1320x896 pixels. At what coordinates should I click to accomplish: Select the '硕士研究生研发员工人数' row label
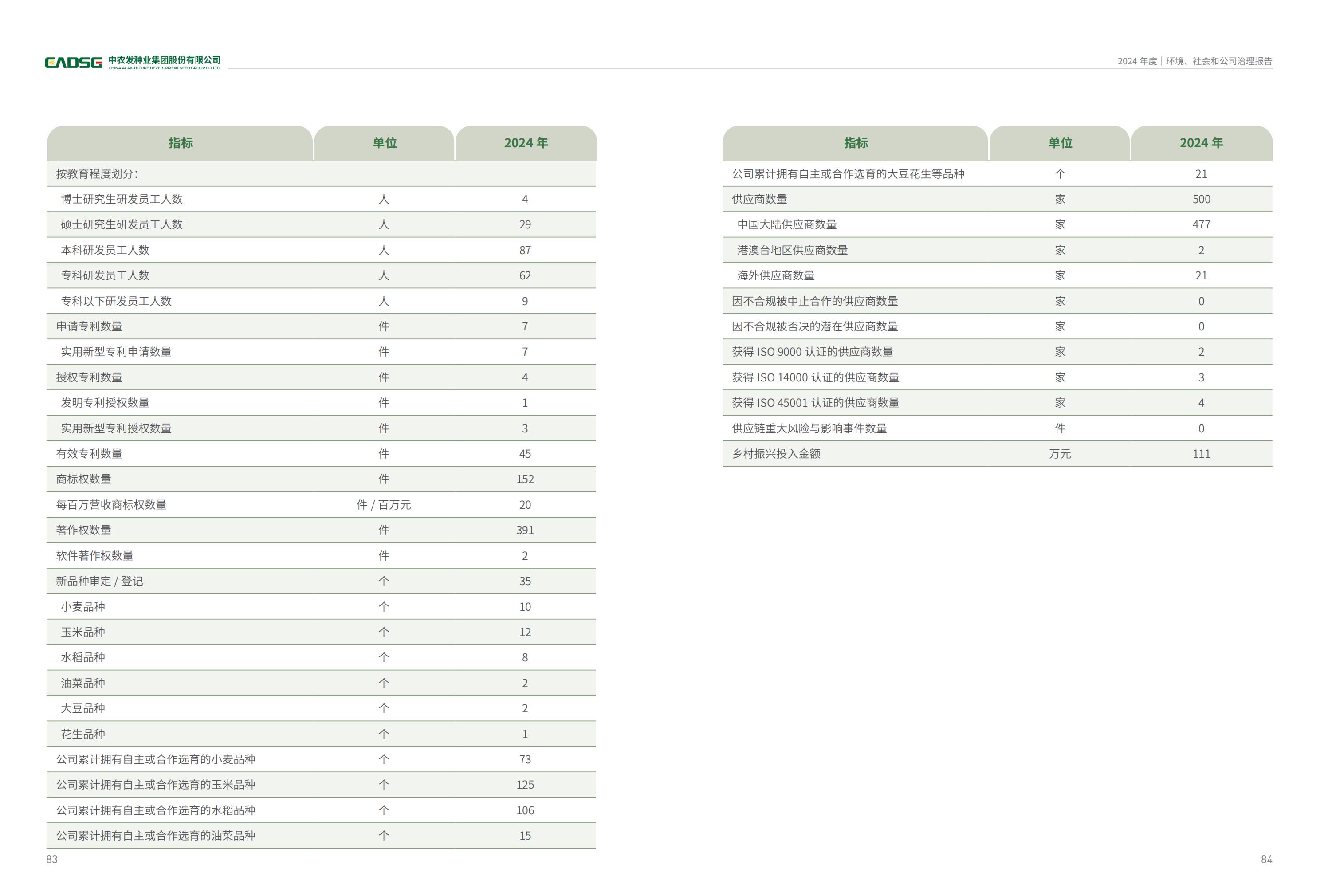[x=122, y=224]
